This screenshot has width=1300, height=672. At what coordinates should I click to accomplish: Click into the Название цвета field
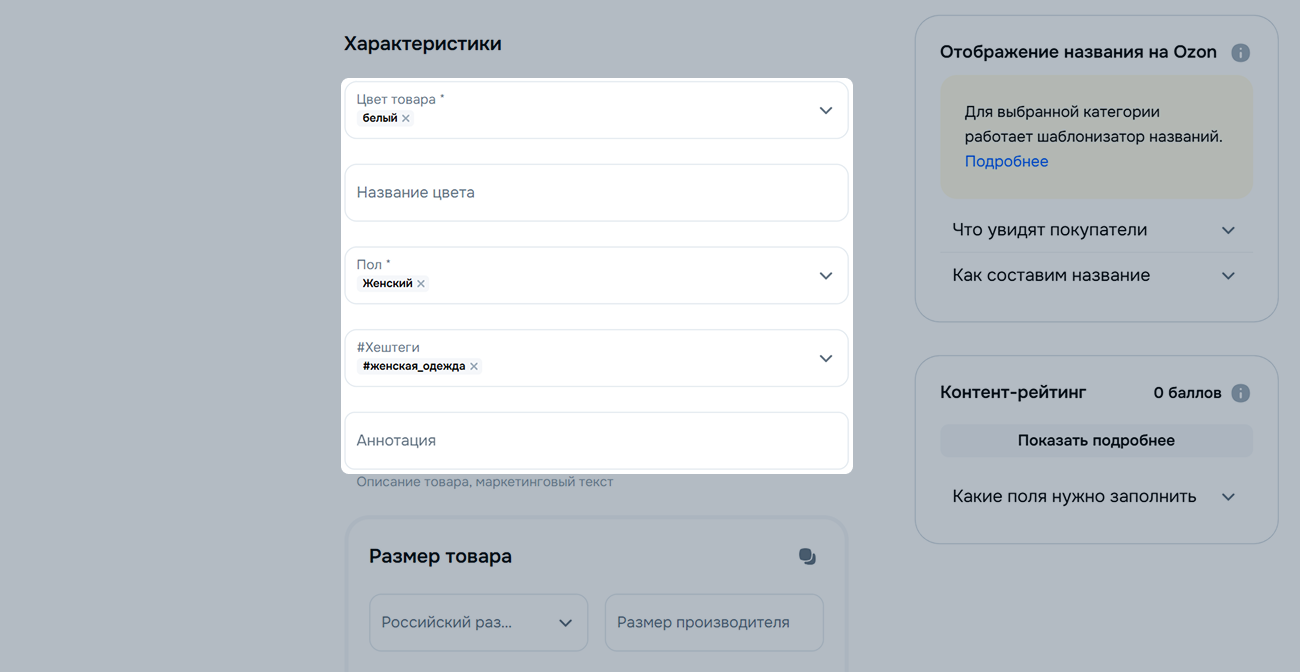tap(596, 193)
